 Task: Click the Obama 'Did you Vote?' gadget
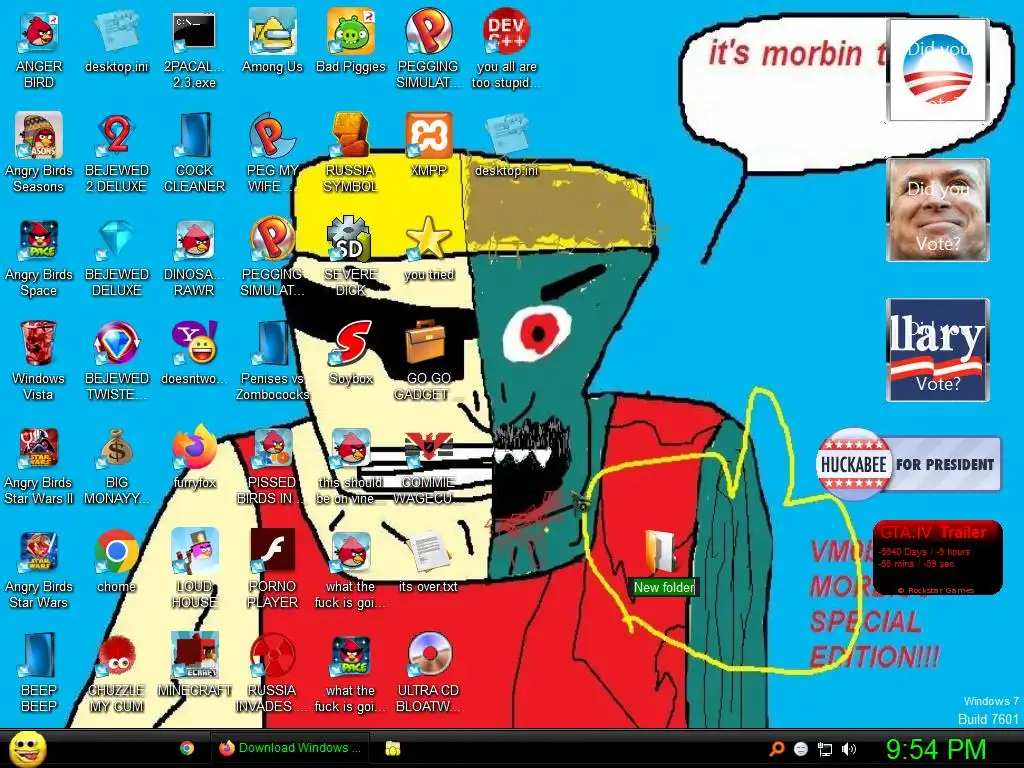point(937,70)
